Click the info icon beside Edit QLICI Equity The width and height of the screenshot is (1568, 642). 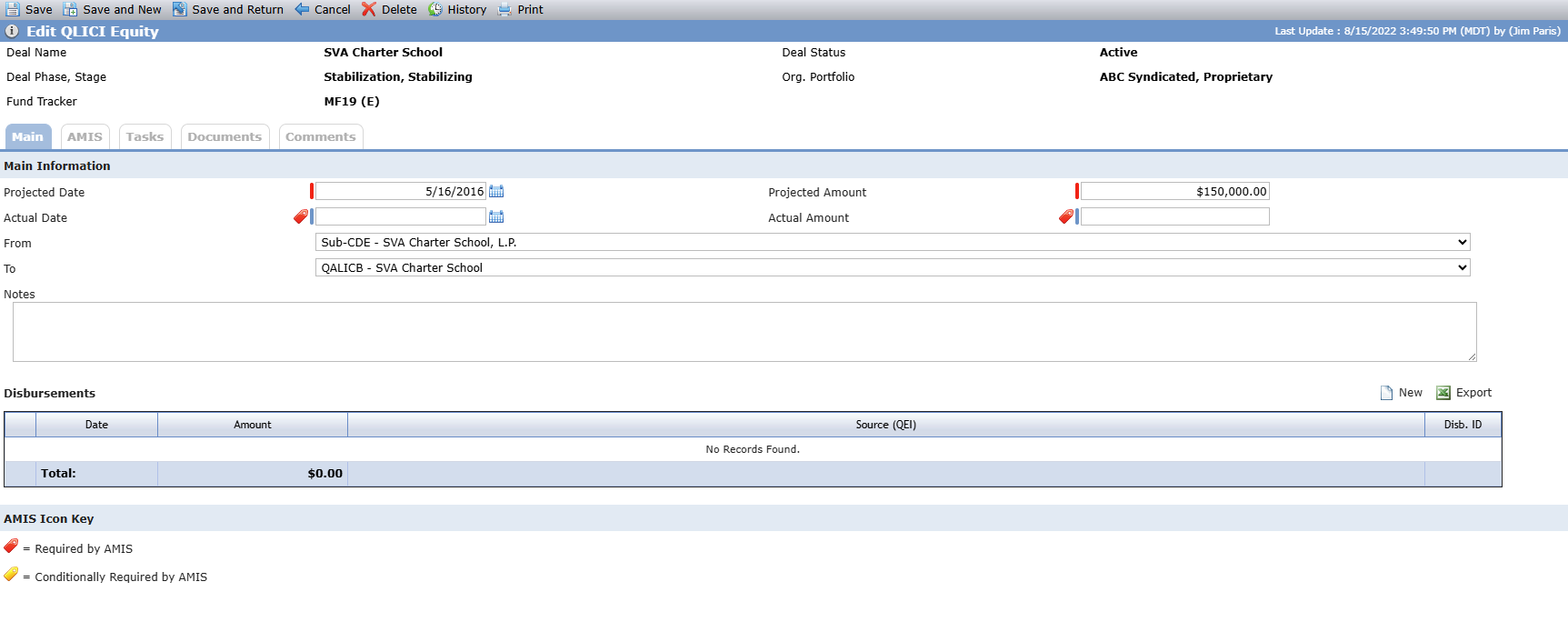coord(12,31)
